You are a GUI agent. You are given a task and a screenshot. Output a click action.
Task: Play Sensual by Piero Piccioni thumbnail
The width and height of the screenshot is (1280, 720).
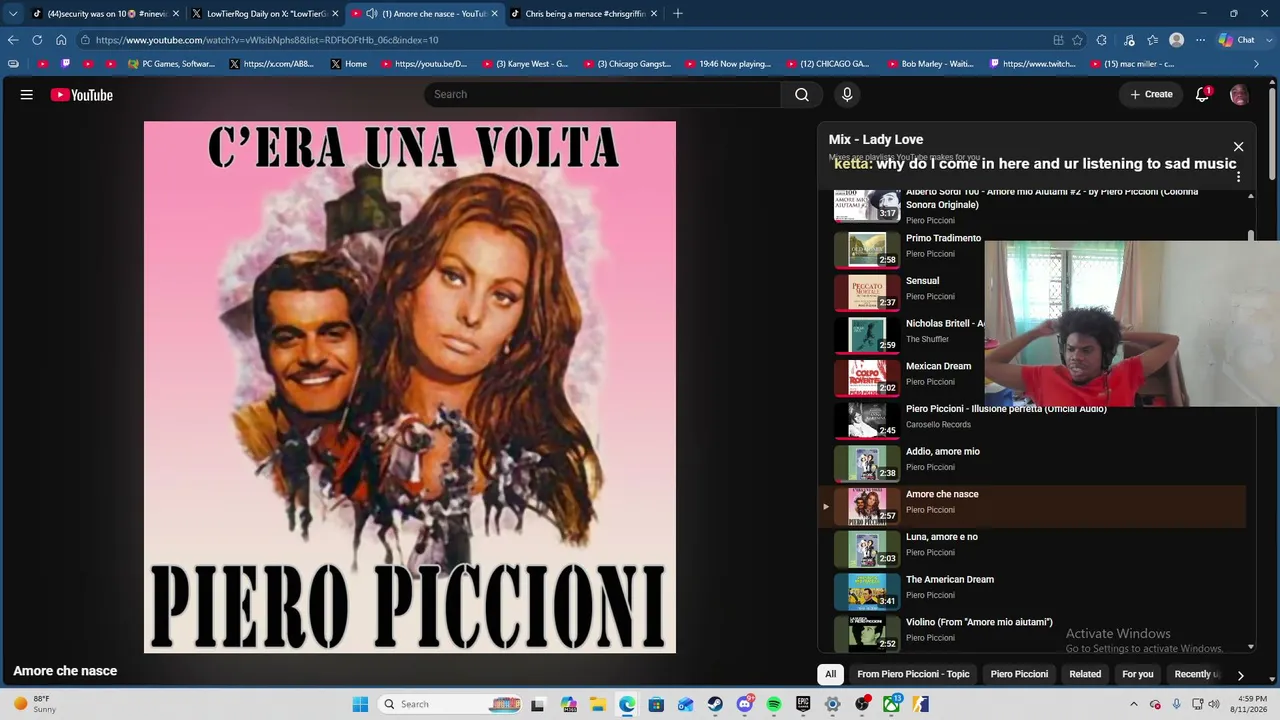coord(867,292)
